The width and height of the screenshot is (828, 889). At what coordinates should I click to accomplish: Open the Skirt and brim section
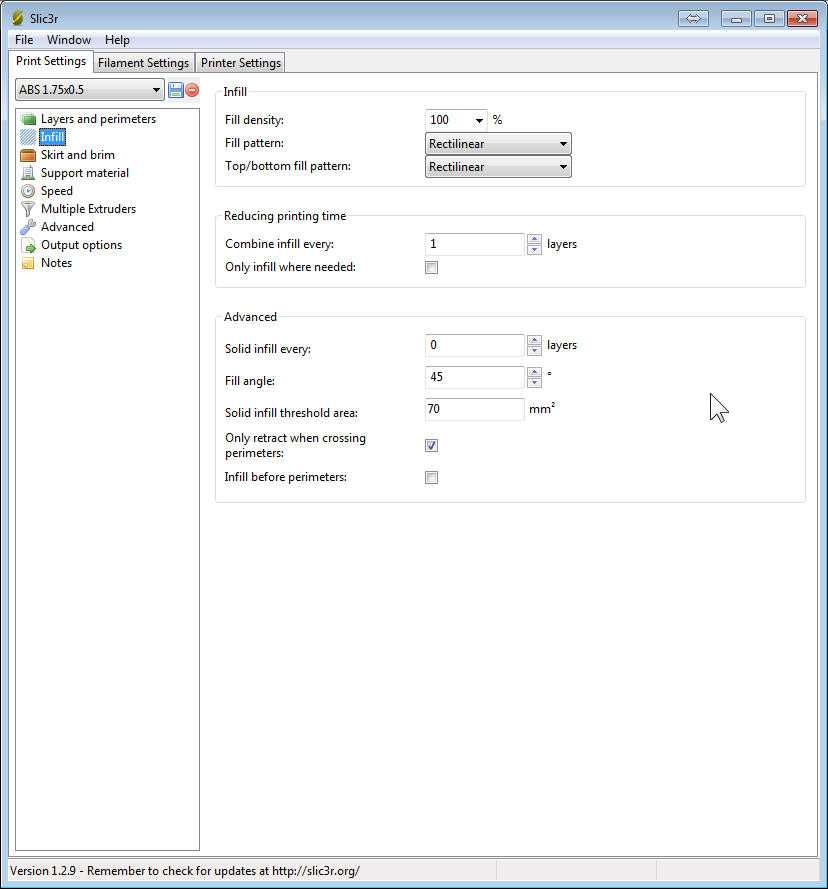[x=78, y=155]
